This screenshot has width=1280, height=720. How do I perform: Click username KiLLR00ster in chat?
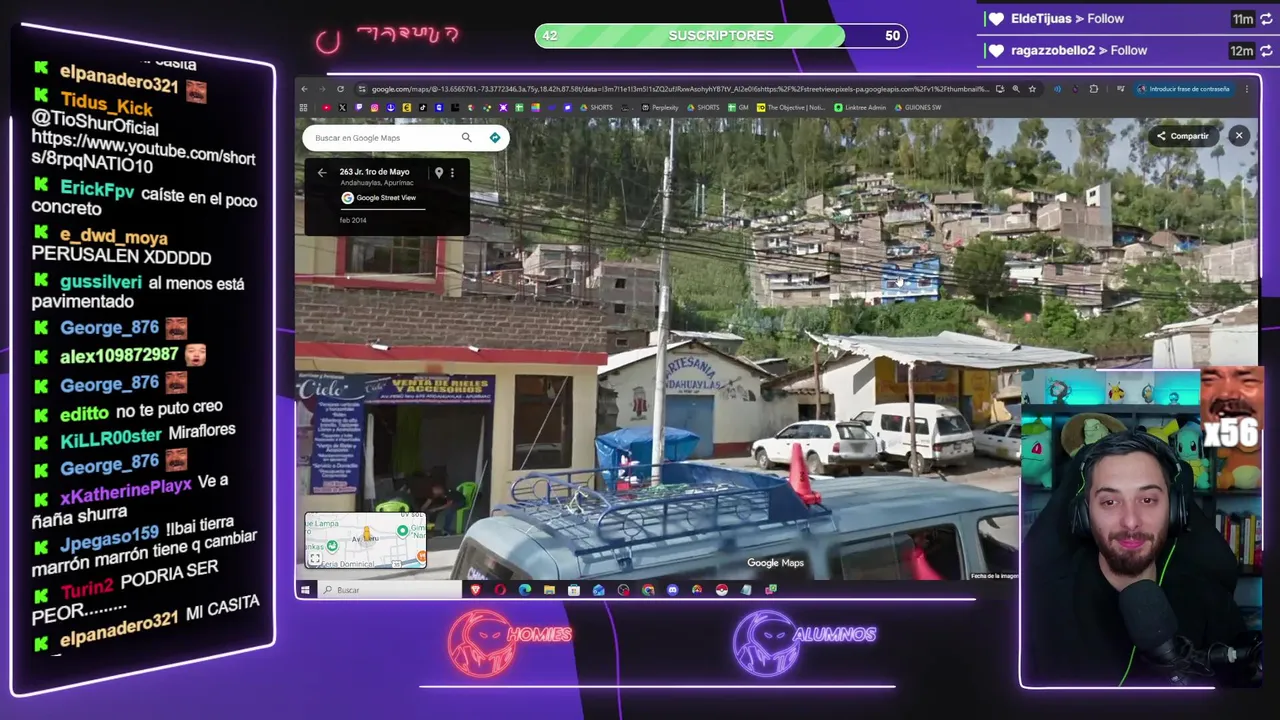coord(110,436)
